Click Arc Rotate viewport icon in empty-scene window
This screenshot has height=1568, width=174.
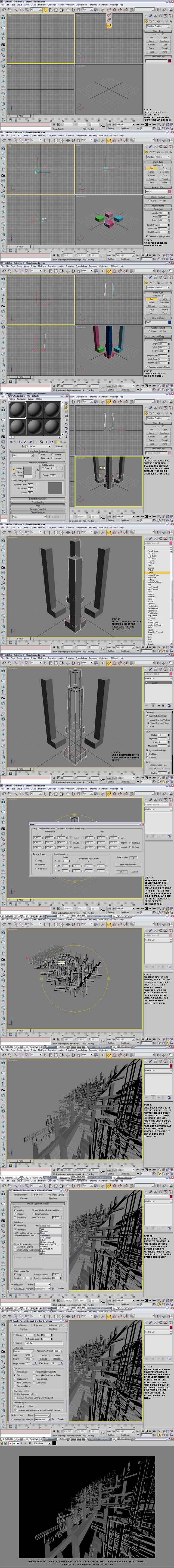(x=167, y=128)
